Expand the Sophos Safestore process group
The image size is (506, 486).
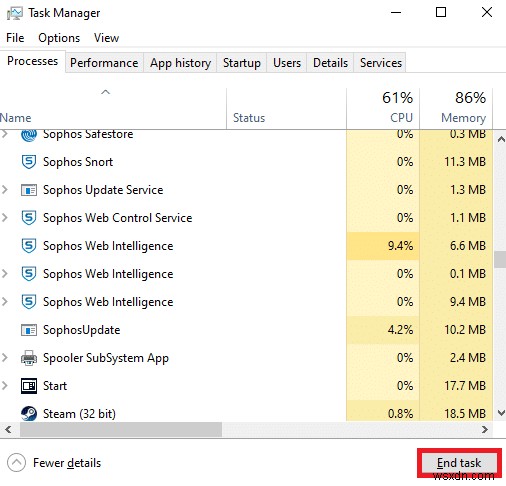click(5, 134)
